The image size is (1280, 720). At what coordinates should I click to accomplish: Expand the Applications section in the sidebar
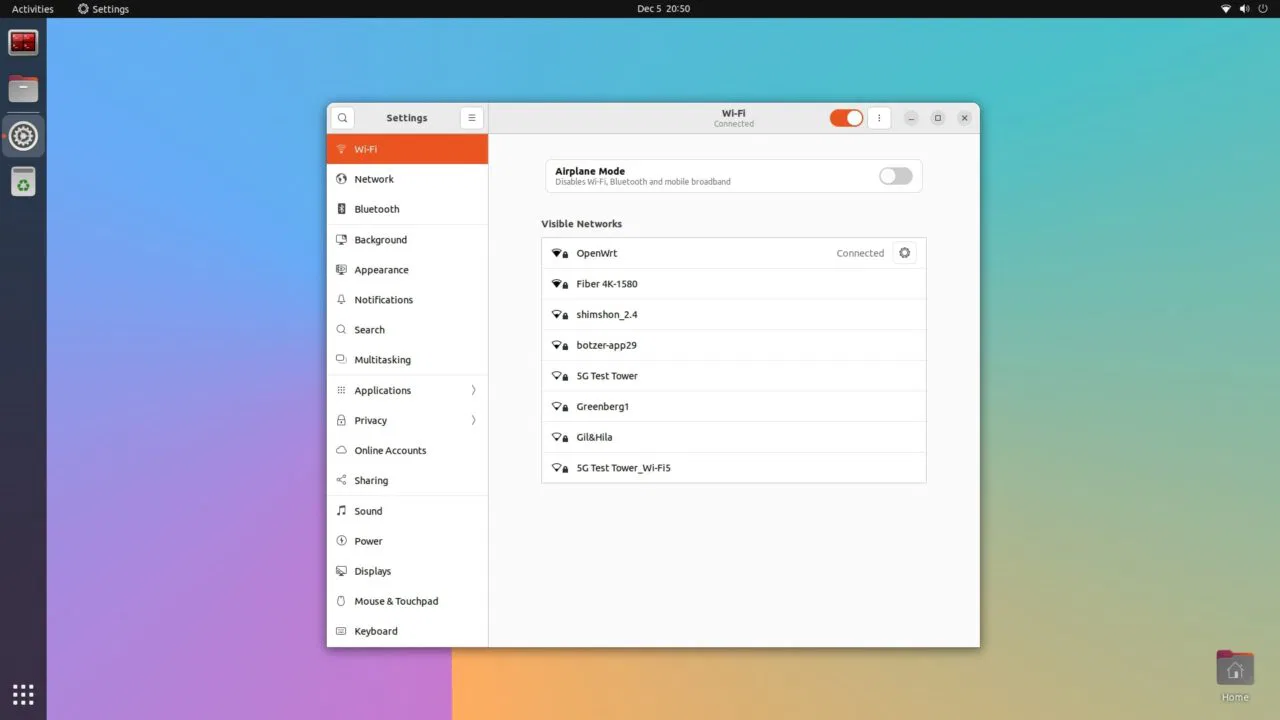click(x=475, y=390)
